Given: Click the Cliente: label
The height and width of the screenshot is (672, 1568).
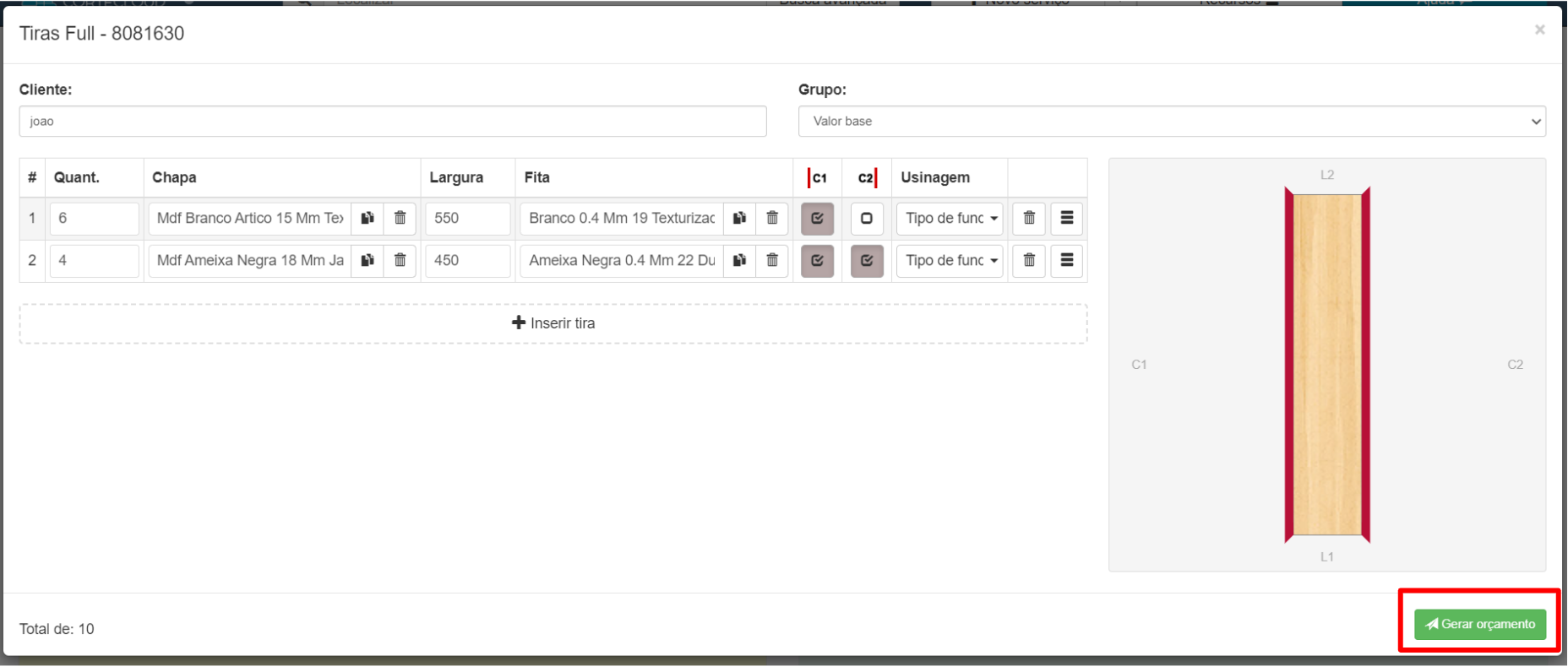Looking at the screenshot, I should 46,89.
